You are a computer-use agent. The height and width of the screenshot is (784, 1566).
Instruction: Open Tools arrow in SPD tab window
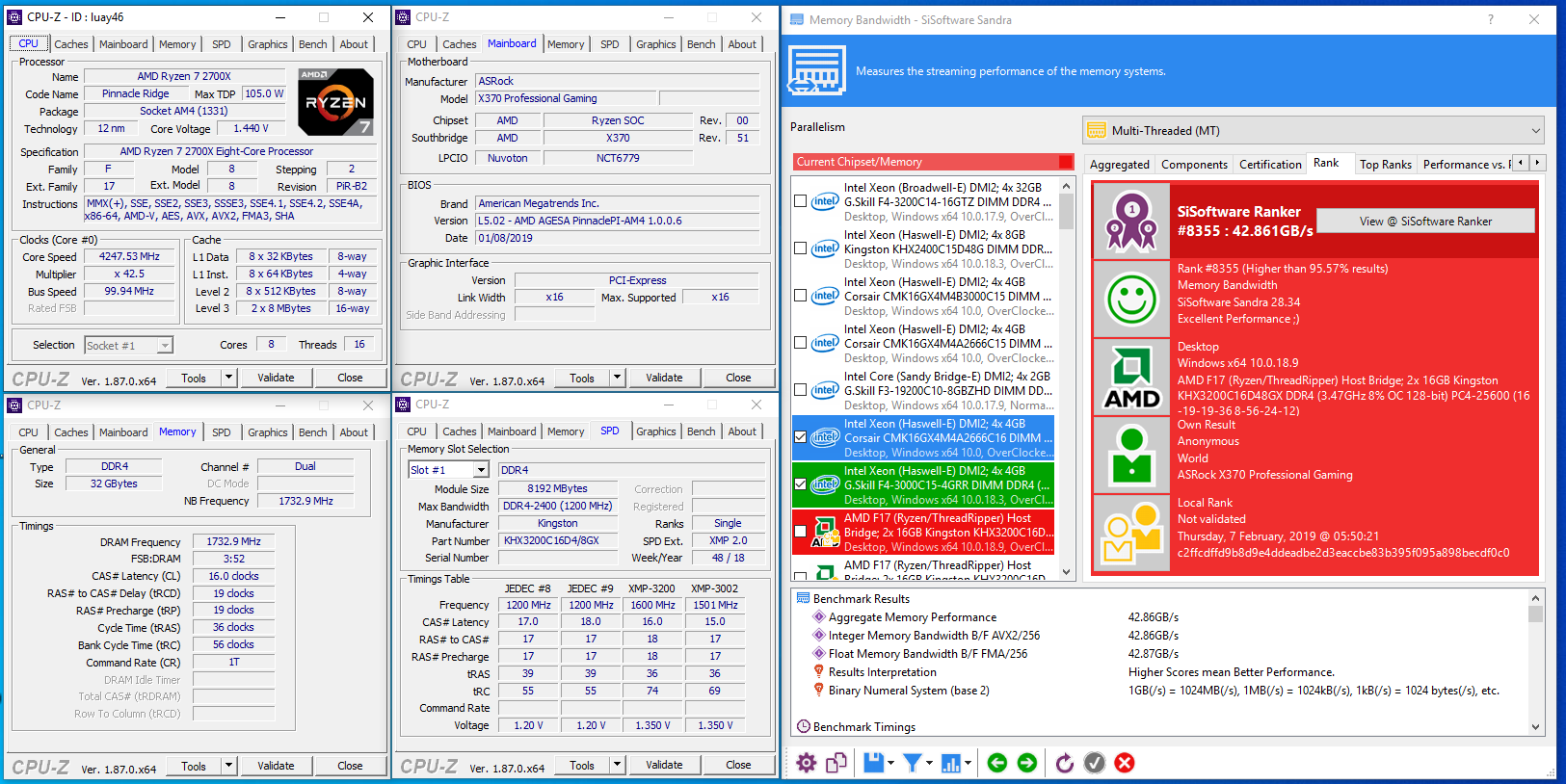[618, 765]
